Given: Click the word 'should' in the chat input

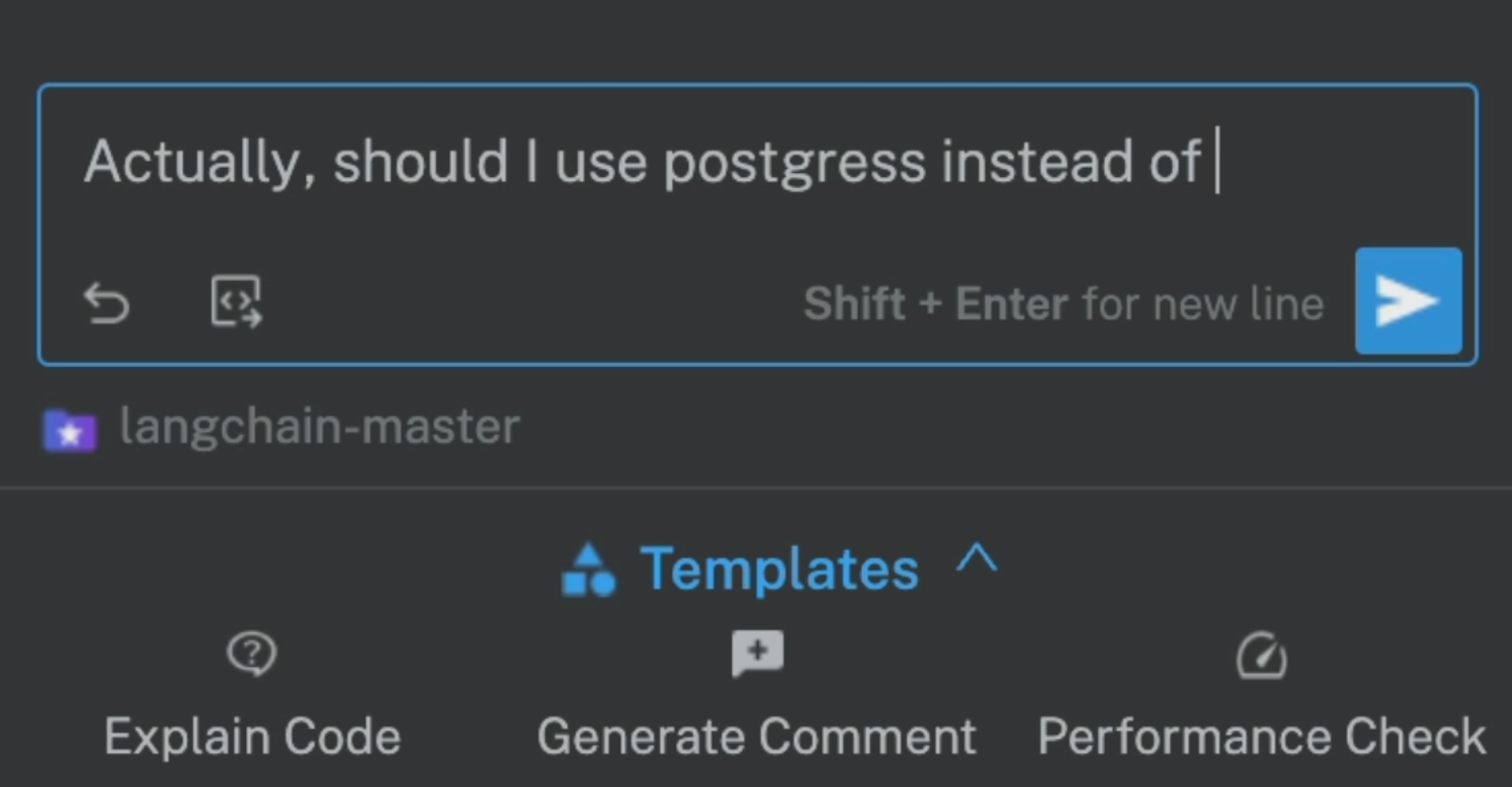Looking at the screenshot, I should 420,162.
